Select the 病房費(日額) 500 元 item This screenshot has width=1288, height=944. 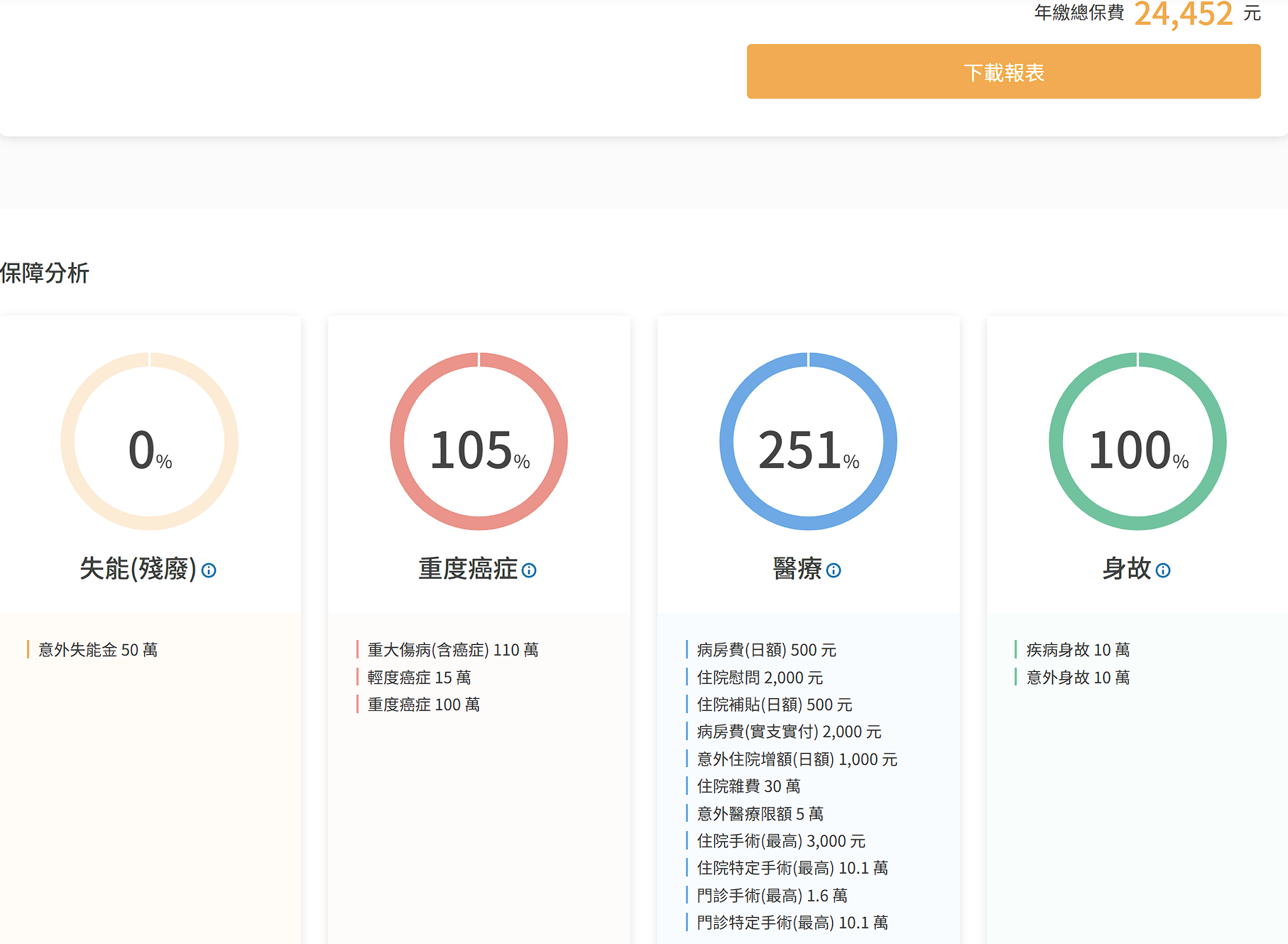point(766,650)
